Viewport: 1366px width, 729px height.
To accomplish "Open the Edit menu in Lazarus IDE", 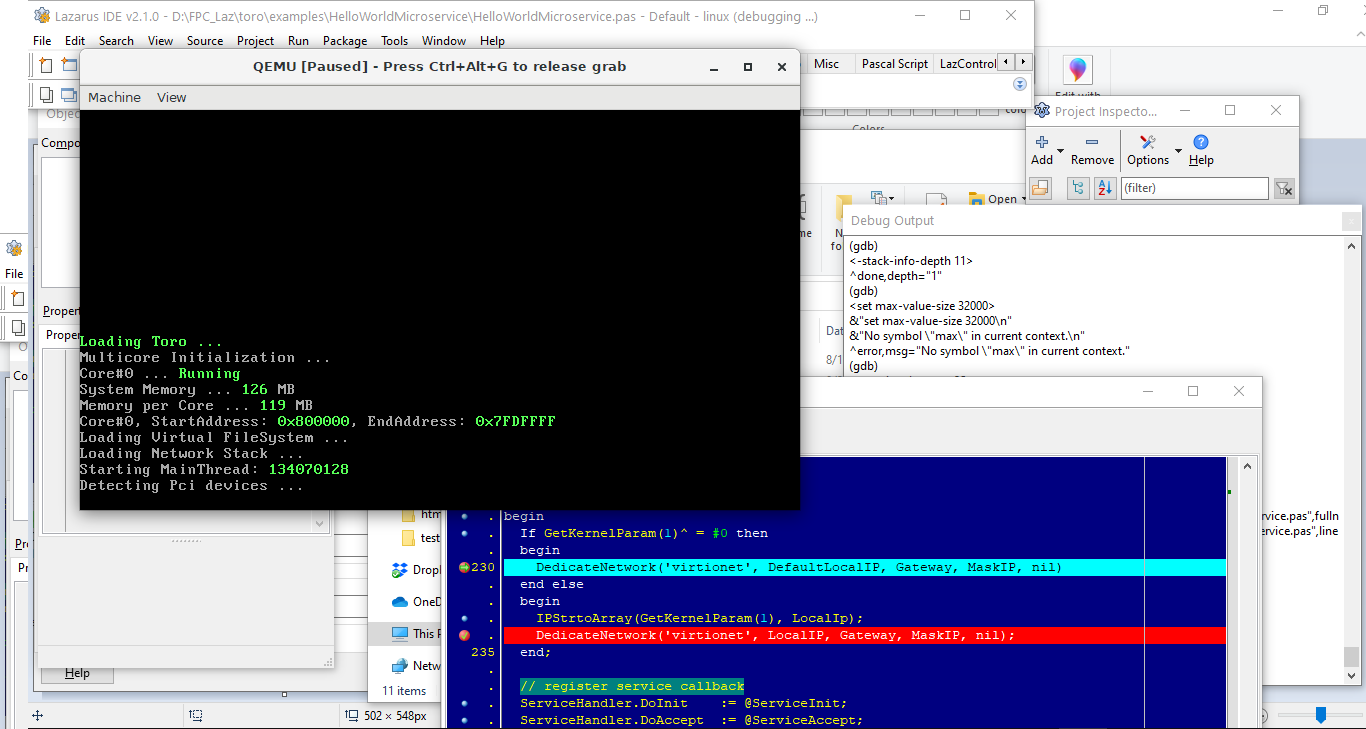I will pos(75,41).
